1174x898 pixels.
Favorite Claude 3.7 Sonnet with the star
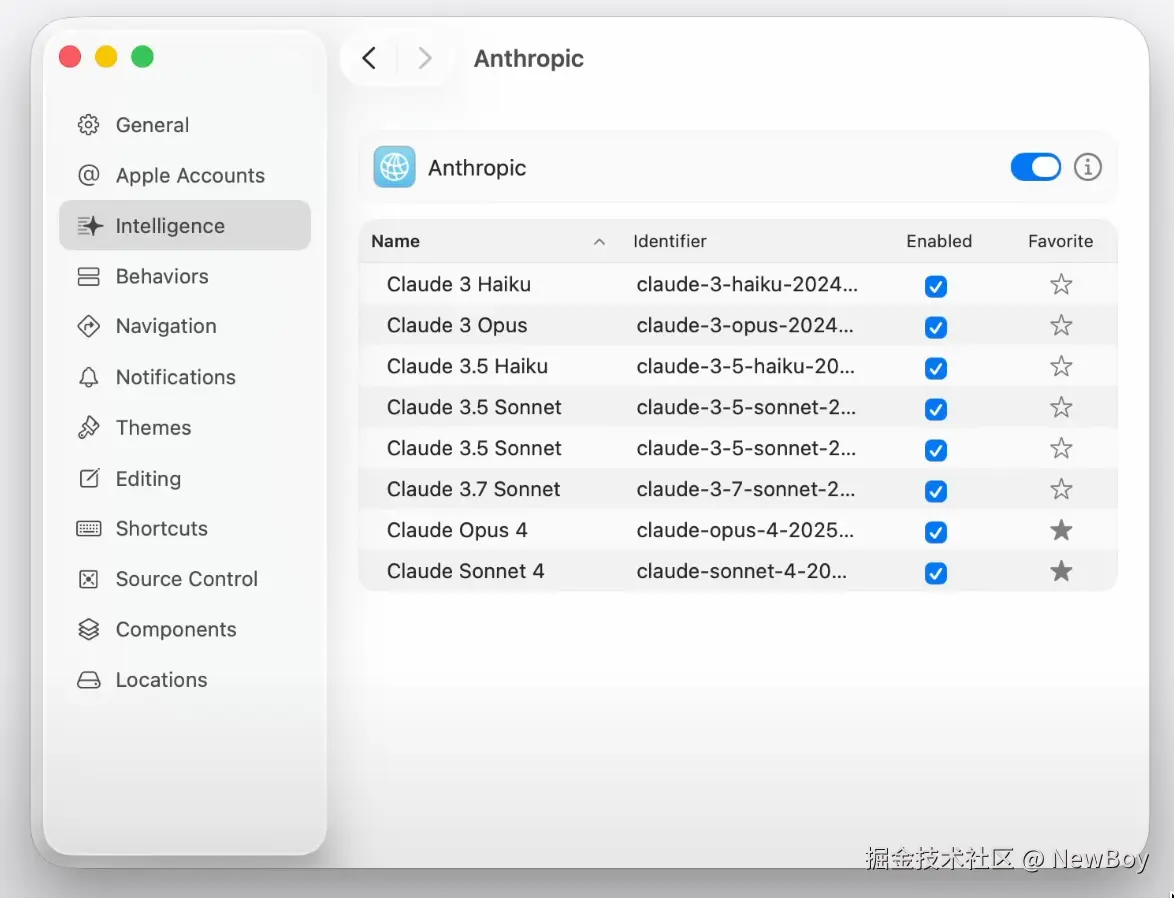point(1061,489)
